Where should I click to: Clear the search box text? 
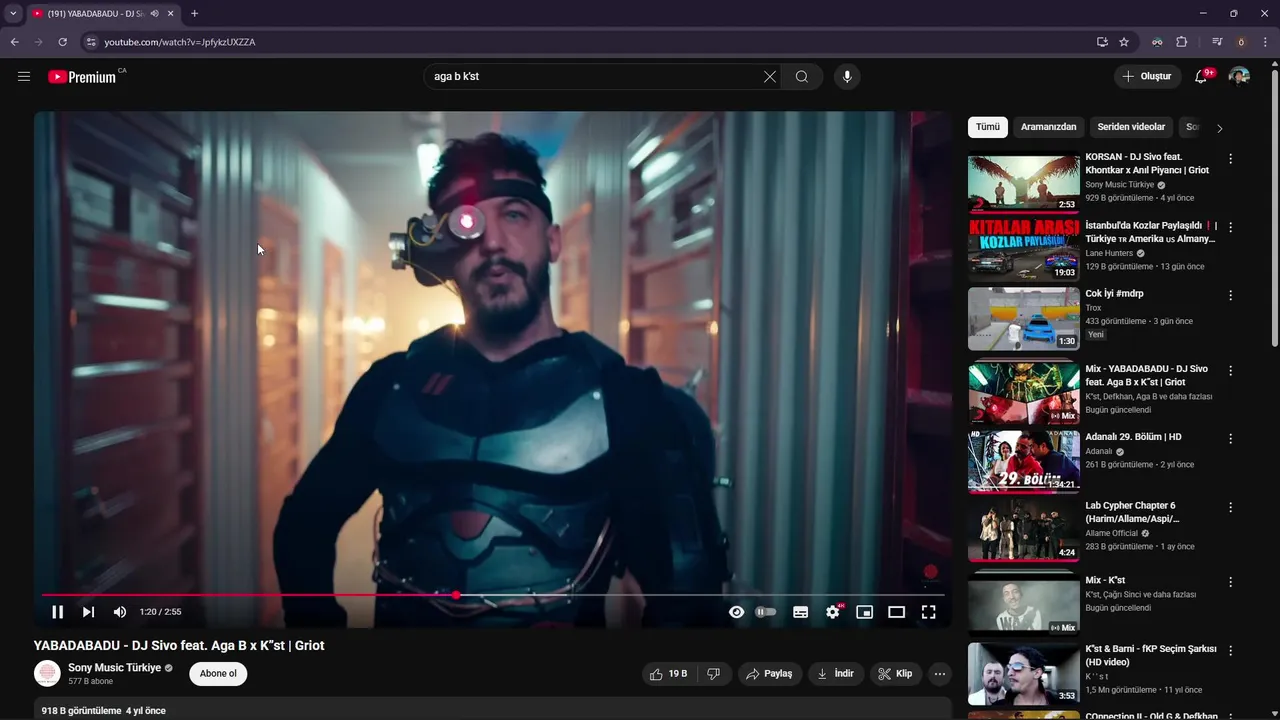coord(770,77)
